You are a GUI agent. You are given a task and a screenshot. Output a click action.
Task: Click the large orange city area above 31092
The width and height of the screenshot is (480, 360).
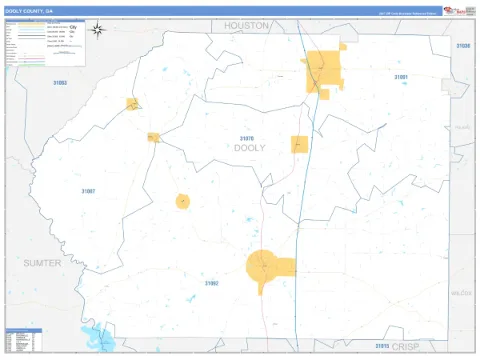(x=267, y=267)
